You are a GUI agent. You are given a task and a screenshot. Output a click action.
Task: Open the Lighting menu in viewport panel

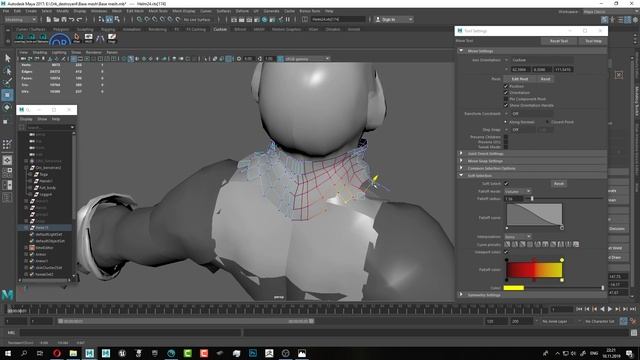point(59,52)
